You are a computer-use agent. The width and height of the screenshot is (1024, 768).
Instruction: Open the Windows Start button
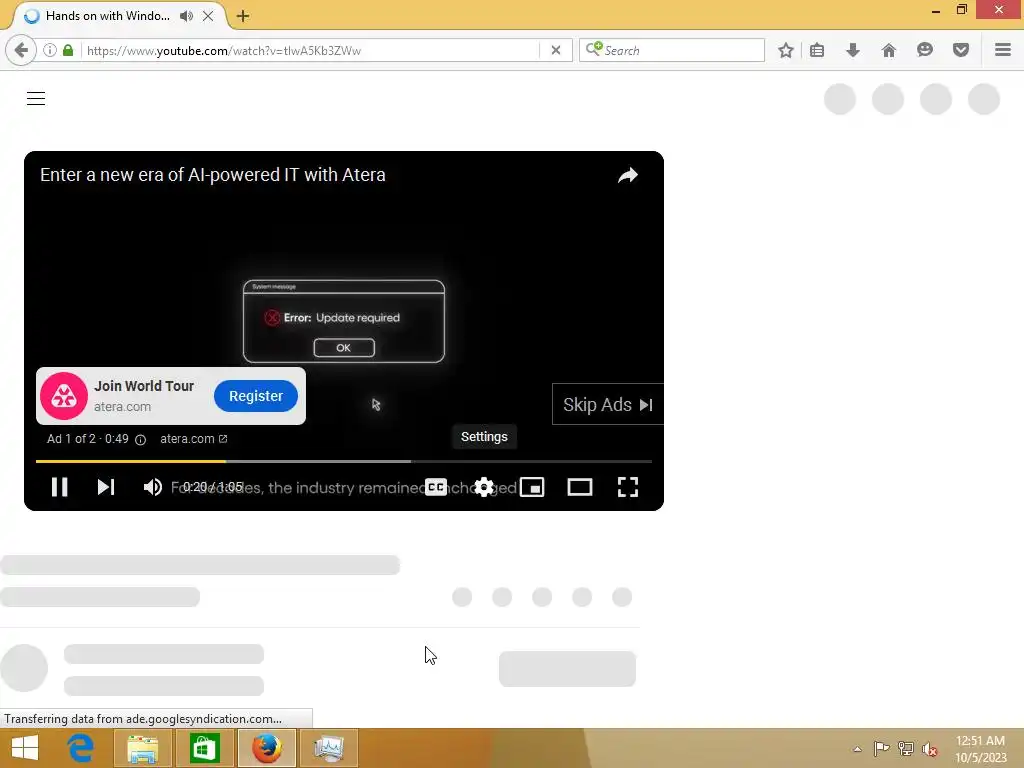[25, 748]
